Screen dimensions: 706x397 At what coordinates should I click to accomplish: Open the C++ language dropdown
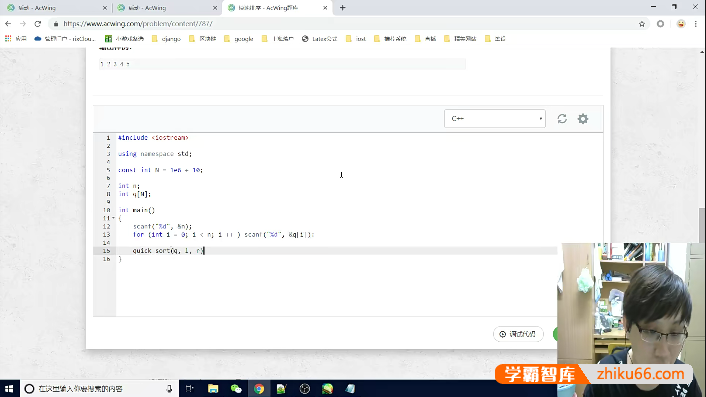495,118
